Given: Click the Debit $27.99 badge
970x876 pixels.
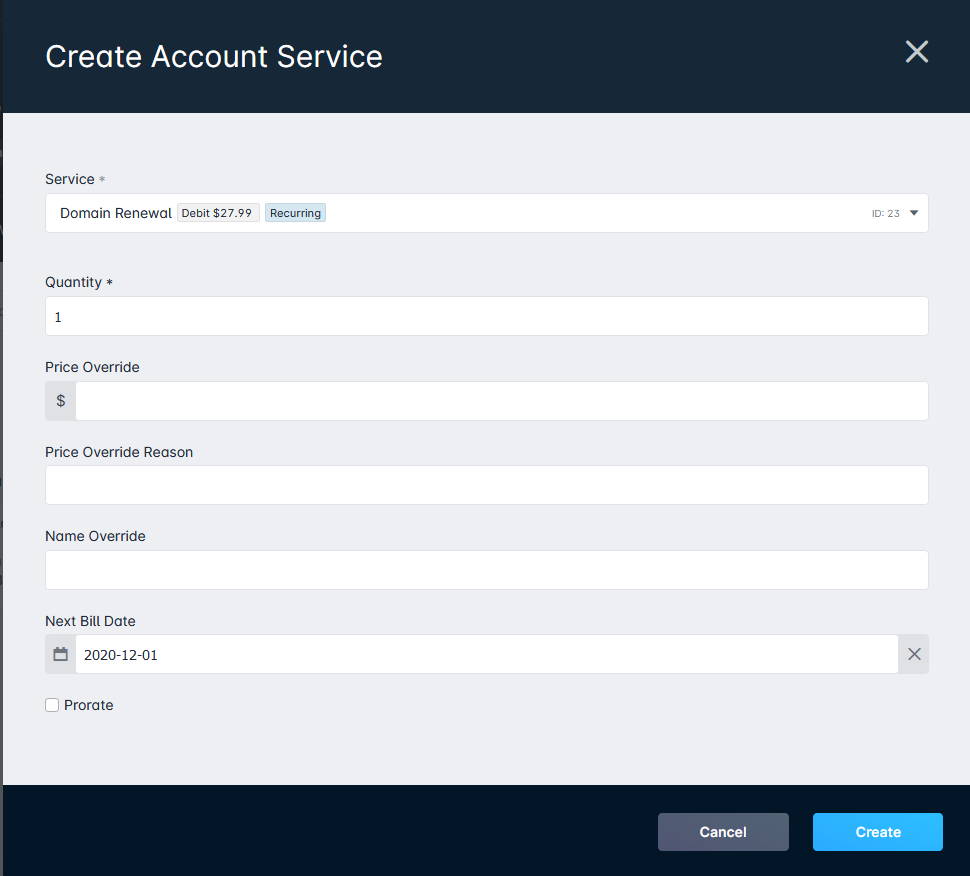Looking at the screenshot, I should click(218, 213).
